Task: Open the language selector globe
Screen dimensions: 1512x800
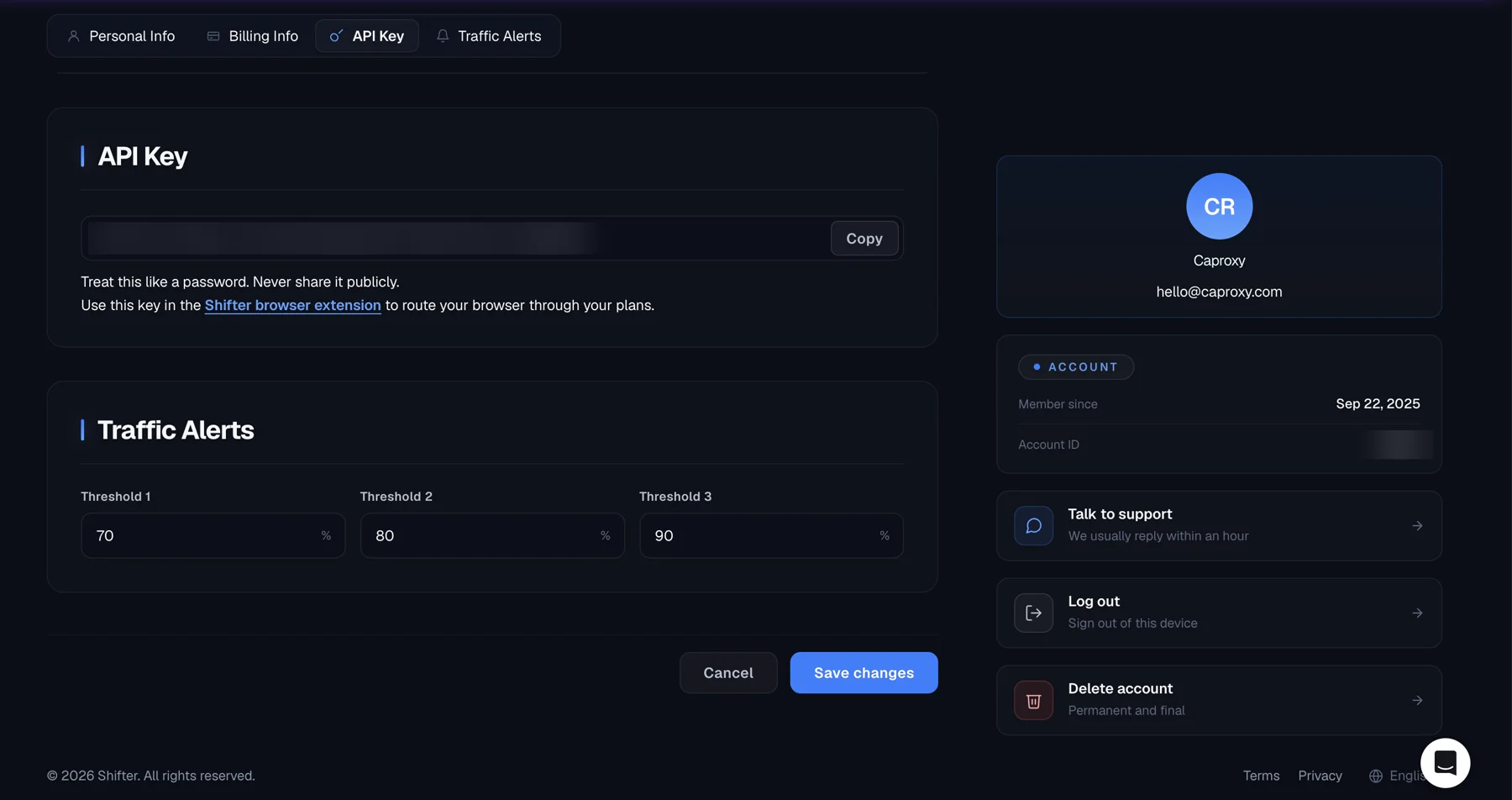Action: tap(1376, 776)
